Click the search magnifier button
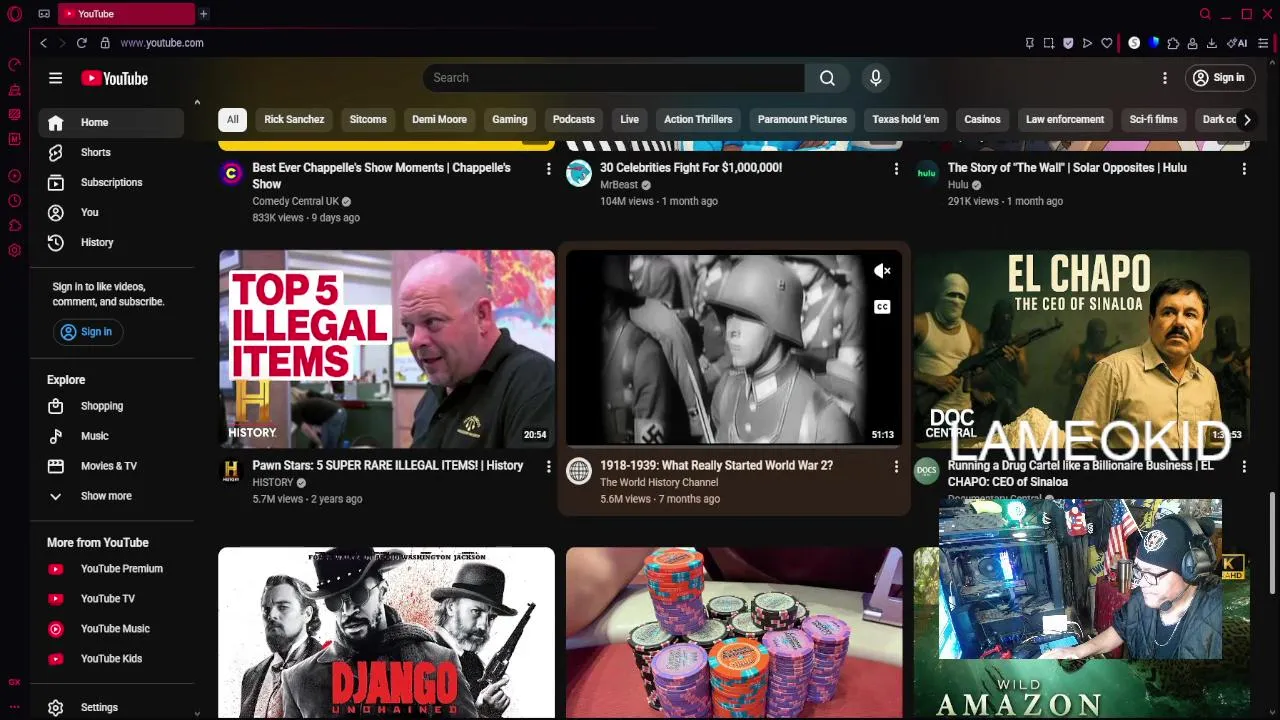 click(x=827, y=78)
